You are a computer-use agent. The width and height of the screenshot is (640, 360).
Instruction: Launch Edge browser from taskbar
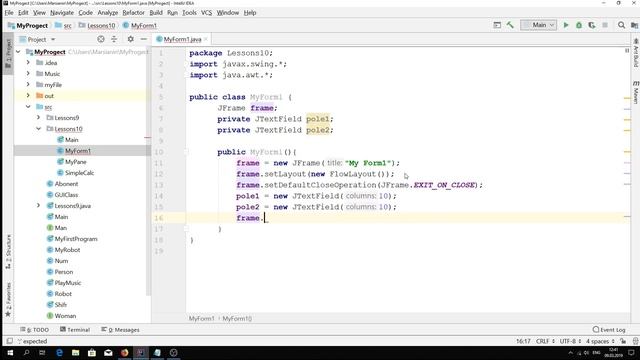(x=59, y=353)
